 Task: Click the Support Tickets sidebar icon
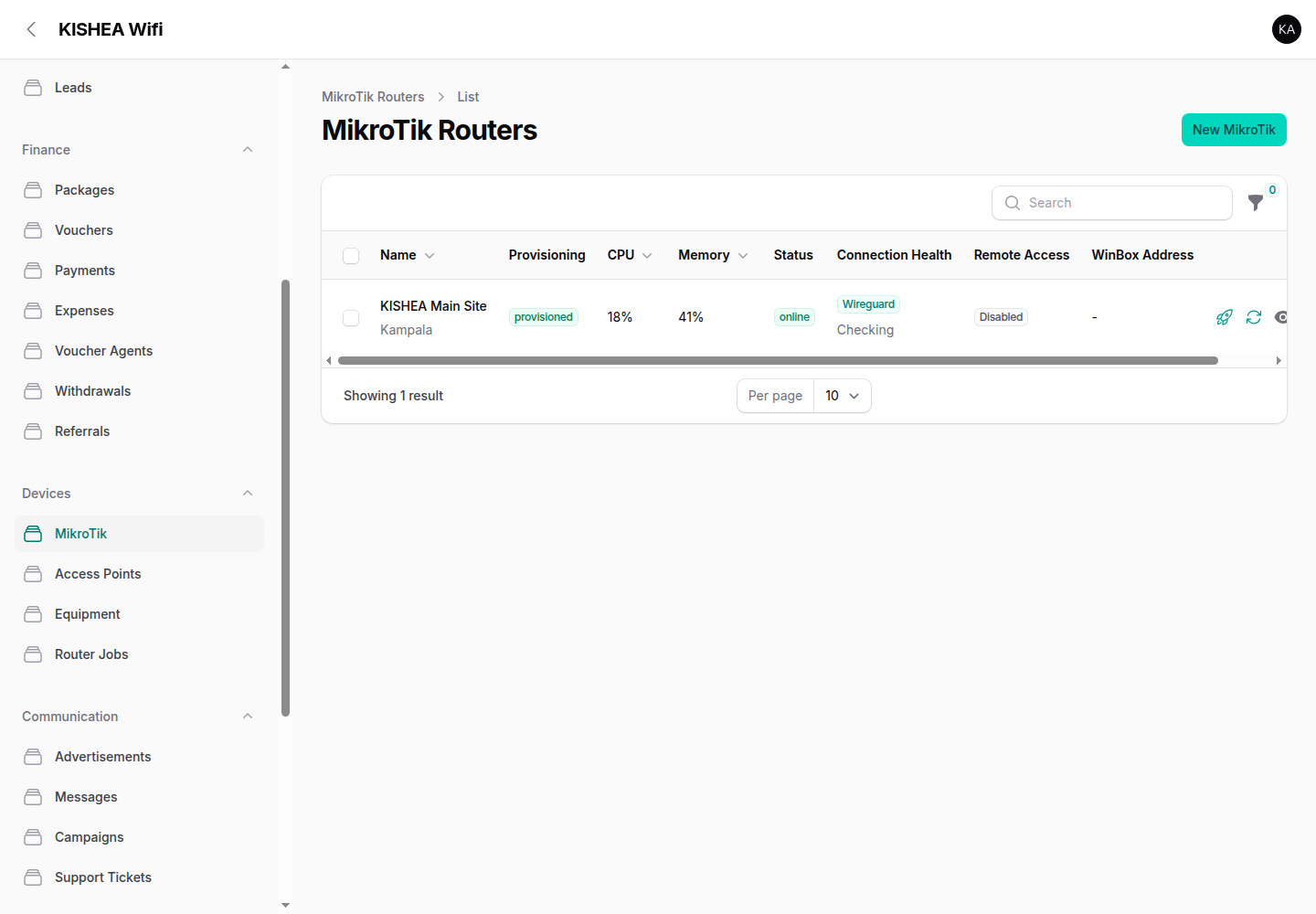tap(33, 877)
